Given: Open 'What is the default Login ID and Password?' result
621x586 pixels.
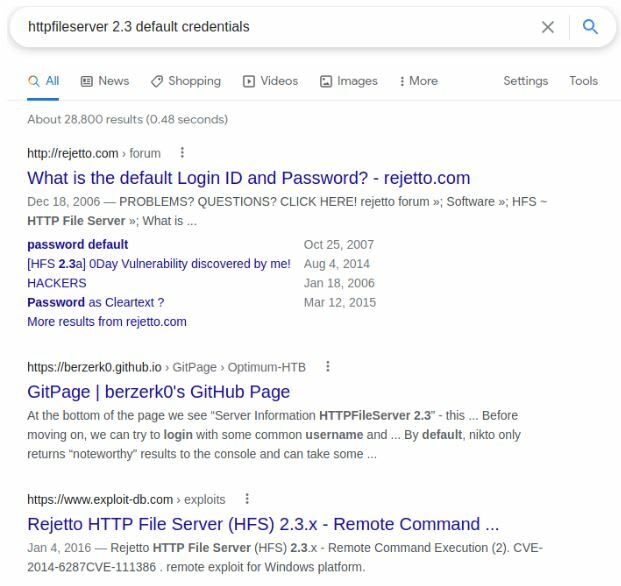Looking at the screenshot, I should tap(249, 178).
